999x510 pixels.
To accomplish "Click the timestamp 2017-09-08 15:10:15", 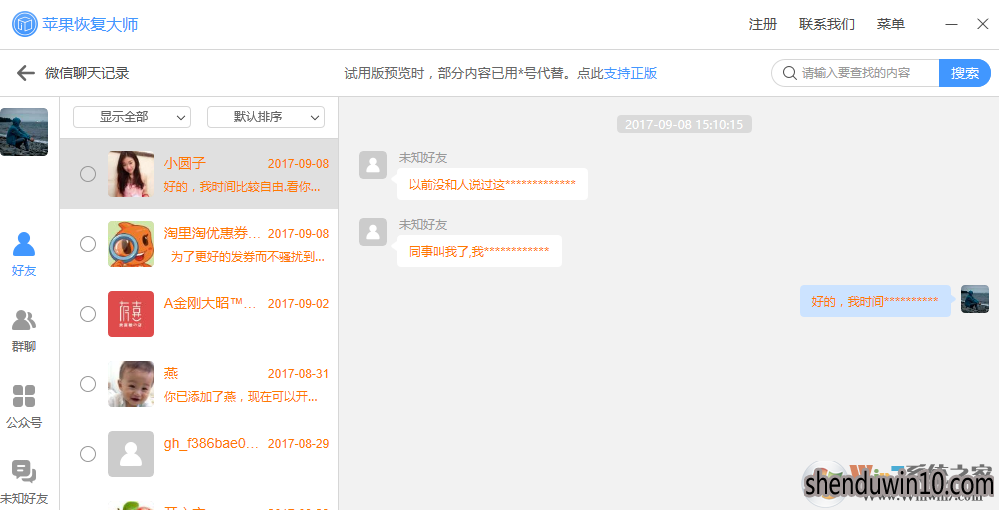I will coord(684,124).
